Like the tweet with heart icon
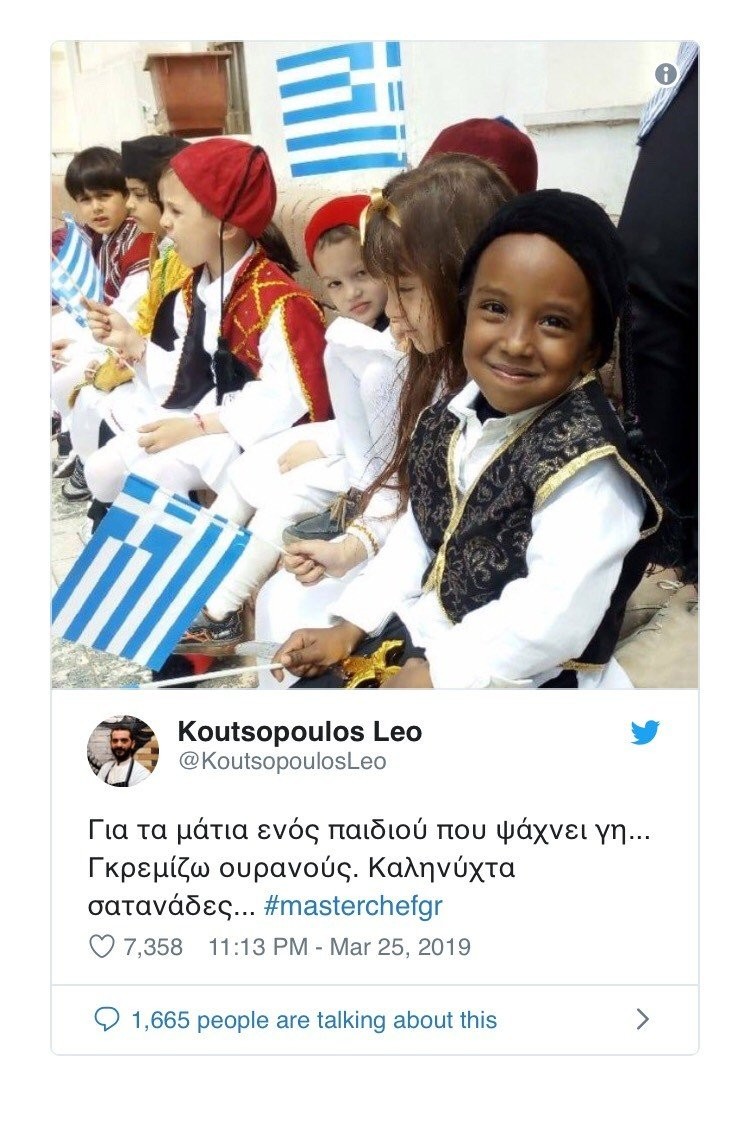Viewport: 750px width, 1131px height. coord(102,946)
